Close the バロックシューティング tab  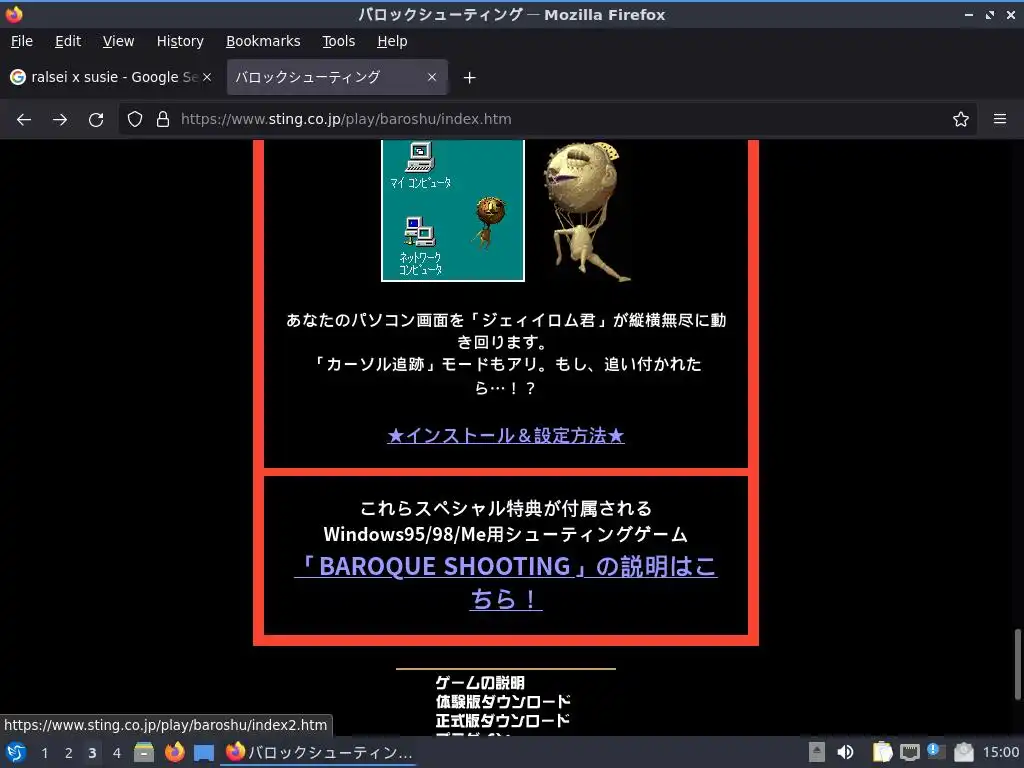click(x=432, y=77)
